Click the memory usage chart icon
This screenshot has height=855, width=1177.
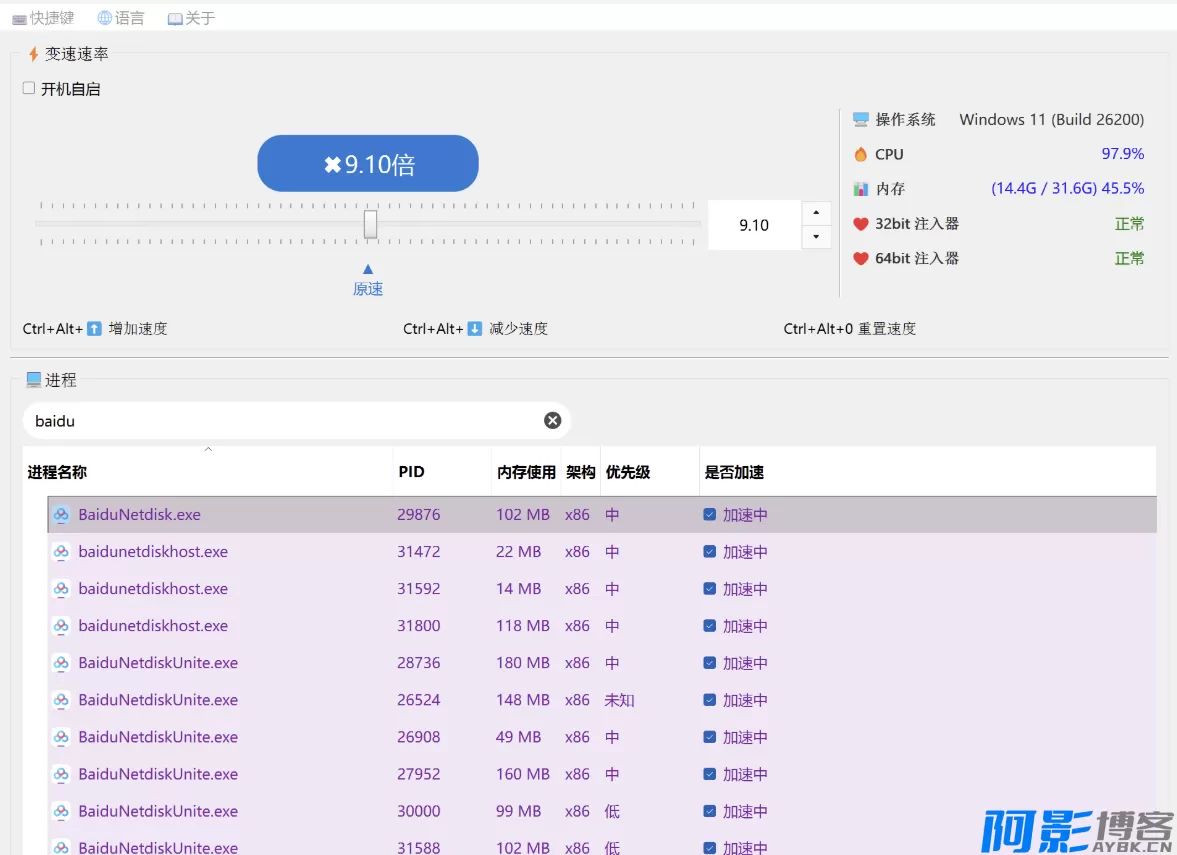point(860,189)
